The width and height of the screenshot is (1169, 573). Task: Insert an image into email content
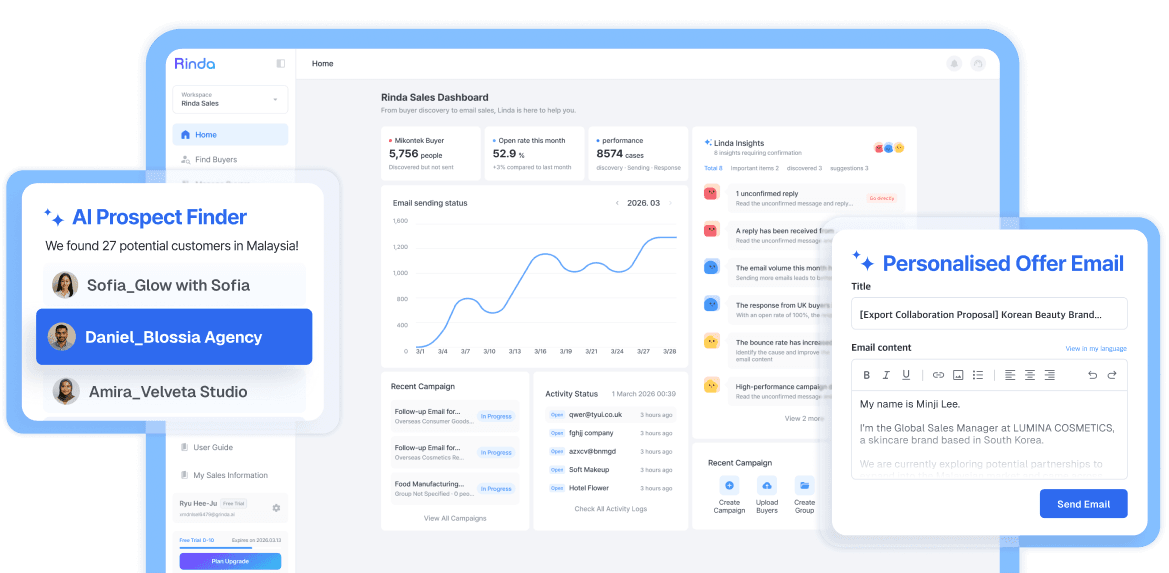click(x=958, y=375)
